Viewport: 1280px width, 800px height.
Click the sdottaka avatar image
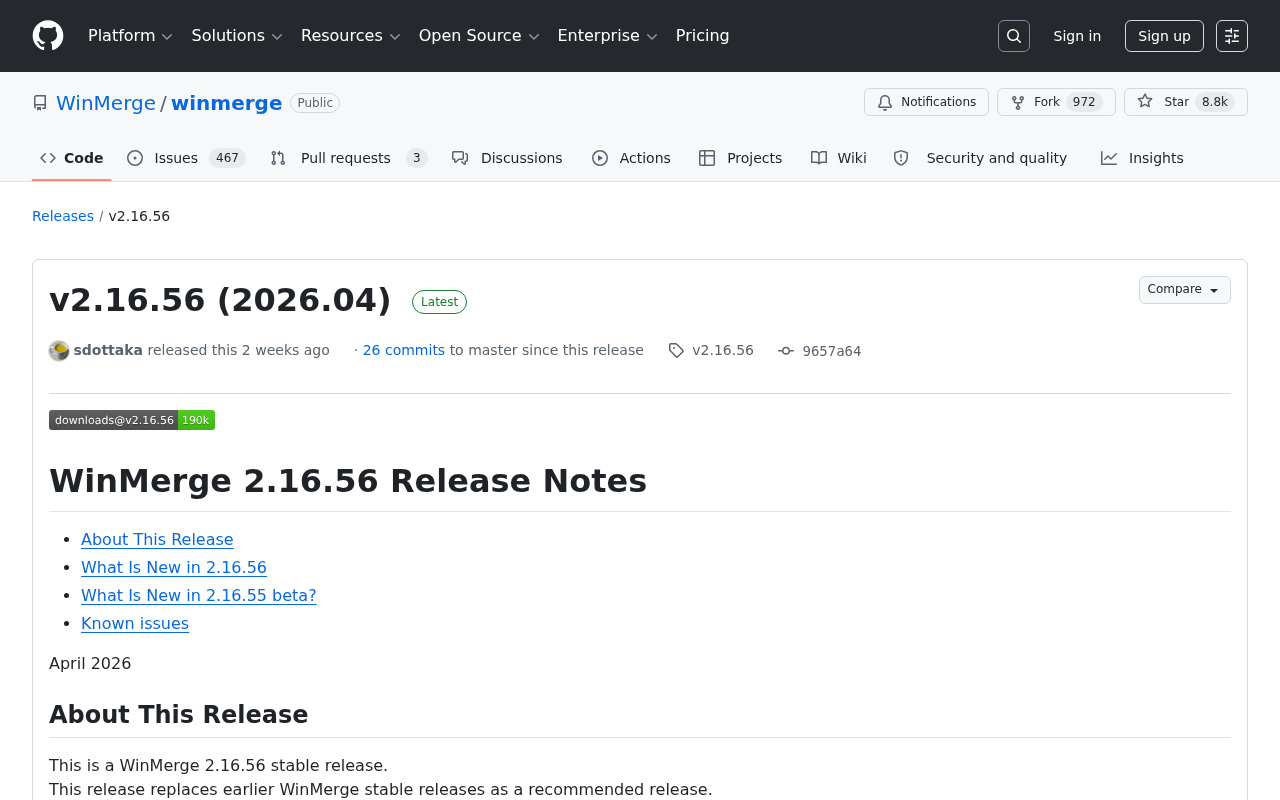pyautogui.click(x=59, y=350)
